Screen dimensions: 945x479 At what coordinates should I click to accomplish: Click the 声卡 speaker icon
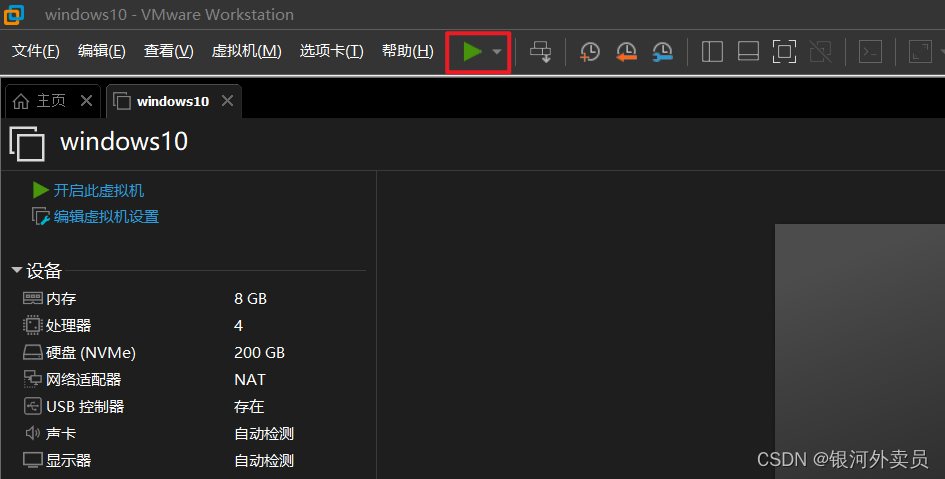coord(33,433)
